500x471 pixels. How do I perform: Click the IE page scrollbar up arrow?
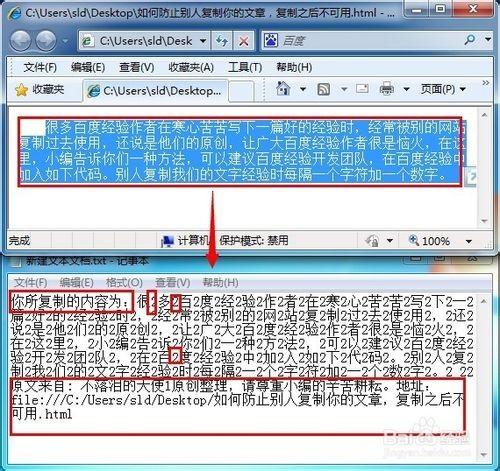[484, 115]
